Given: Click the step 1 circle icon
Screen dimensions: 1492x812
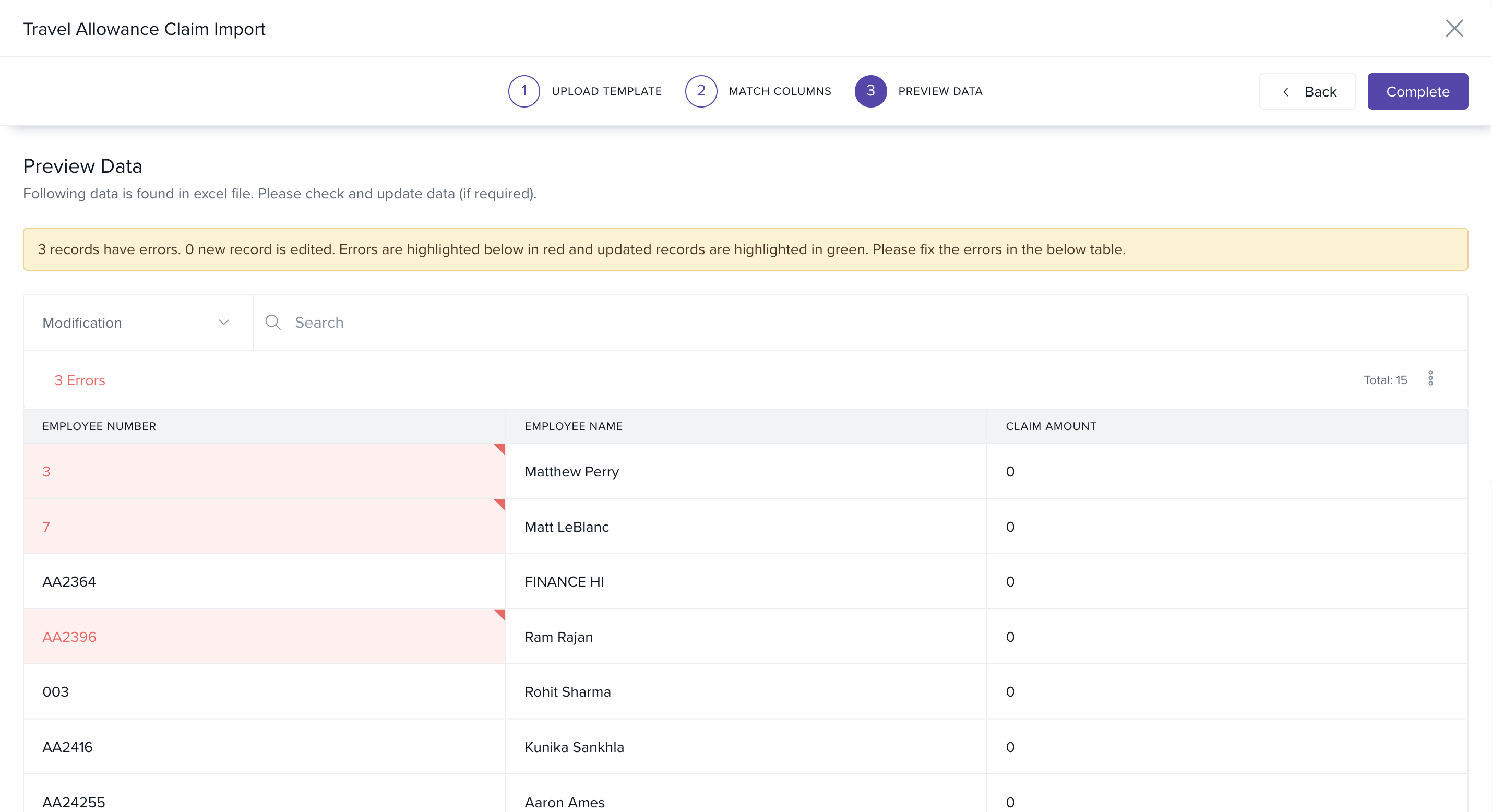Looking at the screenshot, I should [x=523, y=91].
